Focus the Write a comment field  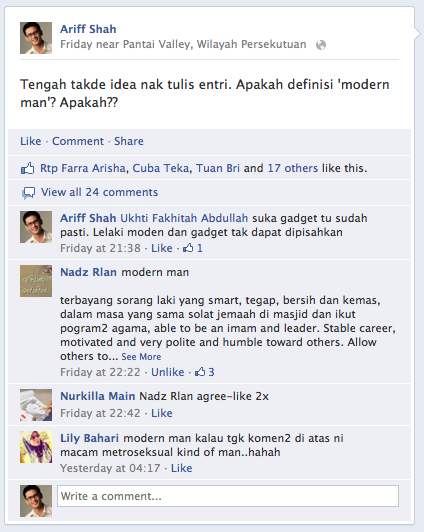[228, 496]
